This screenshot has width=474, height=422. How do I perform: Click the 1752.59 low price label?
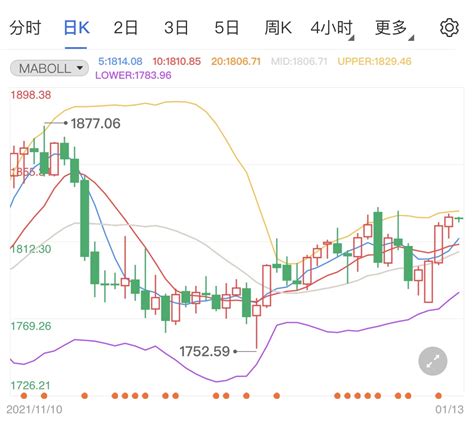(204, 351)
